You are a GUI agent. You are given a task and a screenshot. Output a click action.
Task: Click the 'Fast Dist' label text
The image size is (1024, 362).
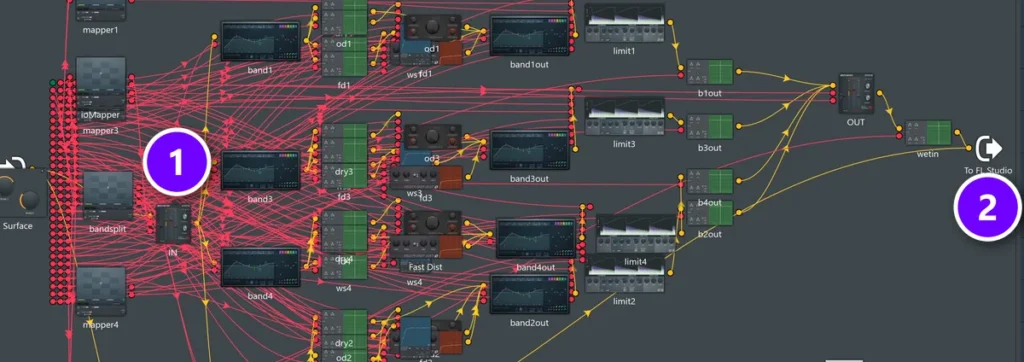point(426,267)
